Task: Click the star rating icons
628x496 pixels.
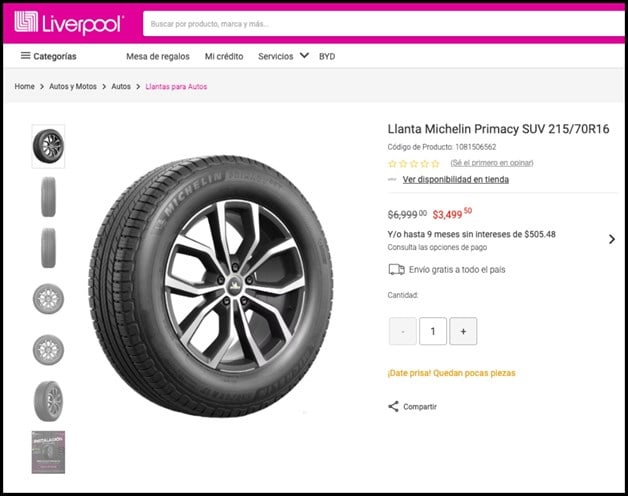Action: click(x=413, y=163)
